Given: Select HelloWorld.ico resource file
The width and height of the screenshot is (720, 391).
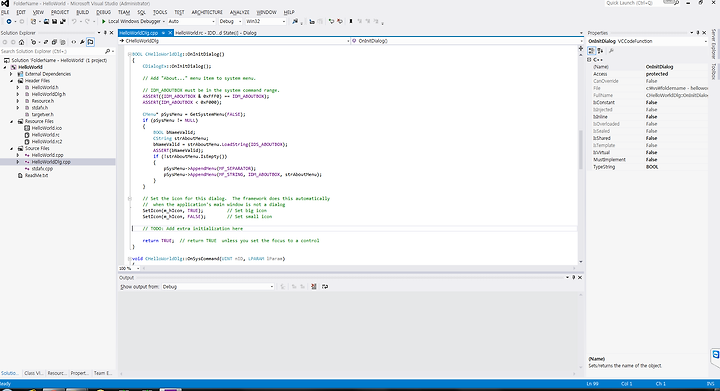Looking at the screenshot, I should click(x=46, y=128).
